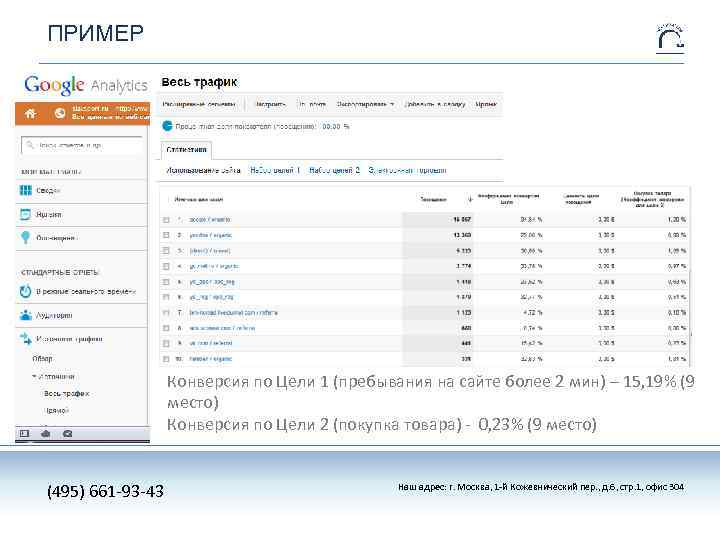Tick the checkbox for google / organic row
Image resolution: width=720 pixels, height=540 pixels.
pyautogui.click(x=166, y=220)
